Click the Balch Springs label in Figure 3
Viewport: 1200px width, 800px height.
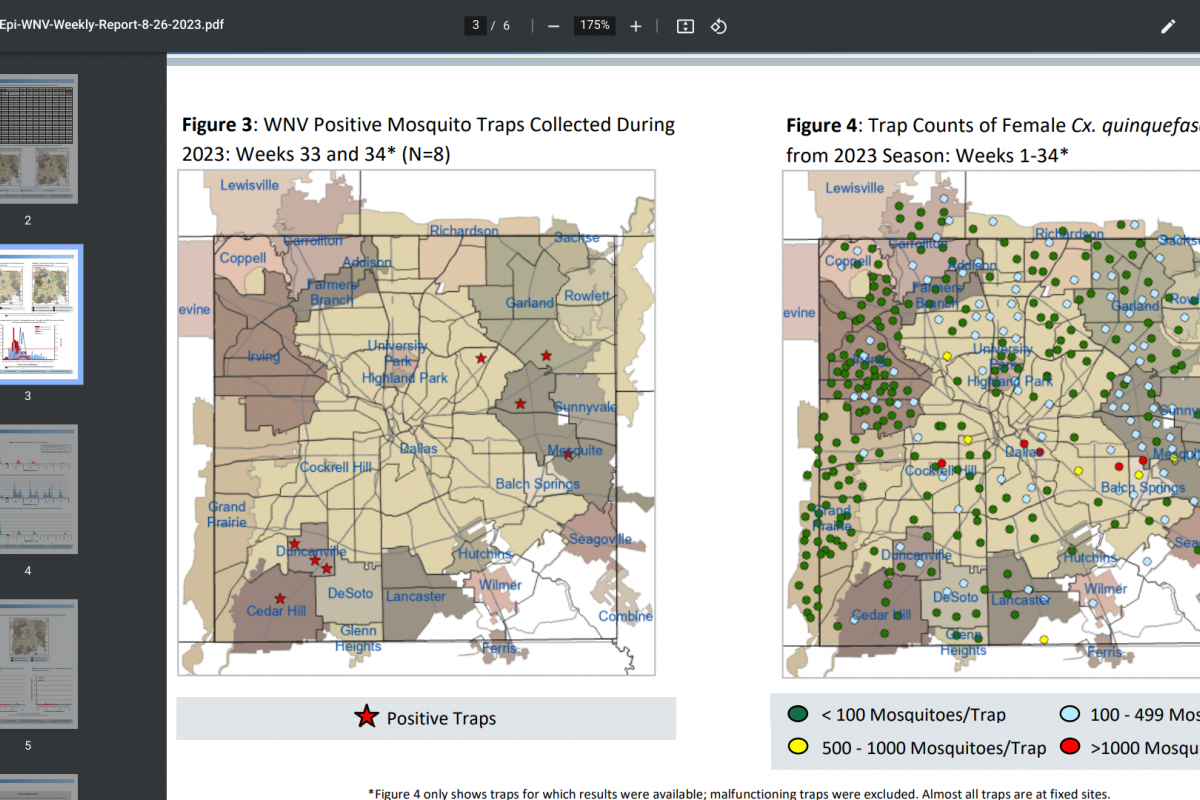pyautogui.click(x=537, y=484)
